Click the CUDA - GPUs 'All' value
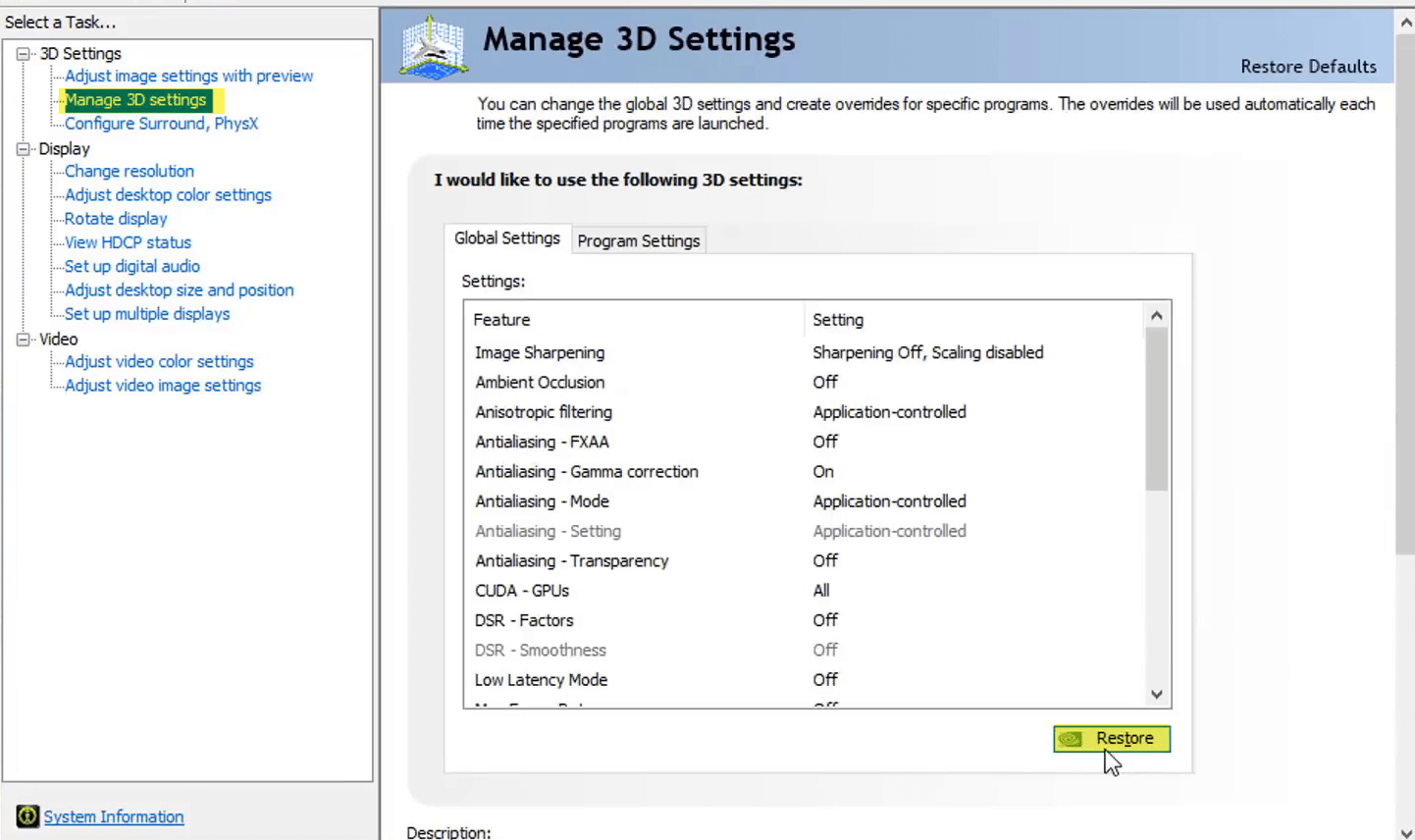This screenshot has width=1415, height=840. coord(821,591)
